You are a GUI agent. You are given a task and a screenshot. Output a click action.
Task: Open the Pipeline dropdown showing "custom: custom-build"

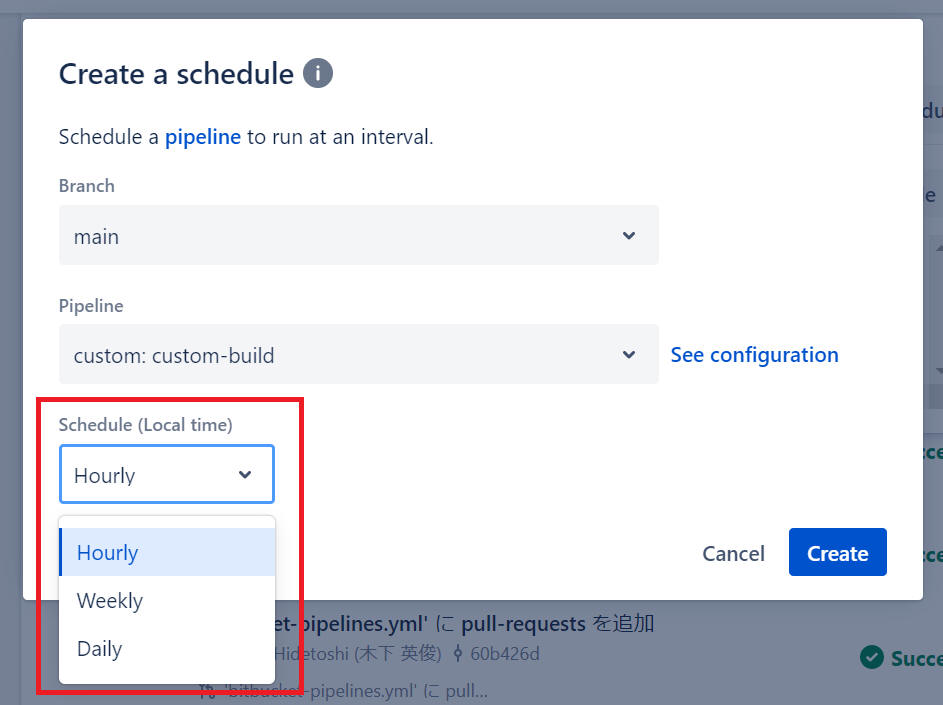[x=357, y=354]
